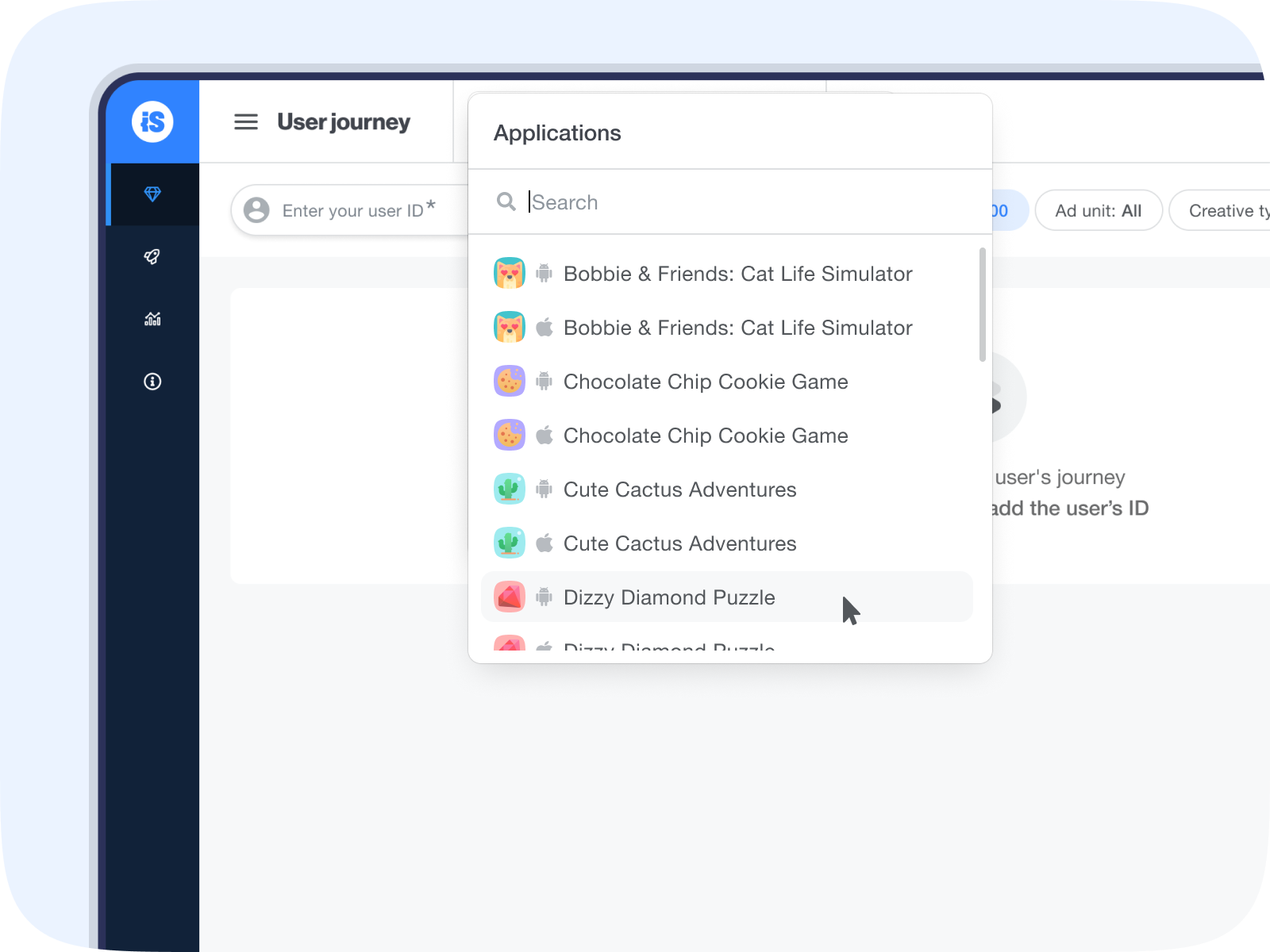The height and width of the screenshot is (952, 1270).
Task: Open the chart analytics sidebar icon
Action: tap(152, 319)
